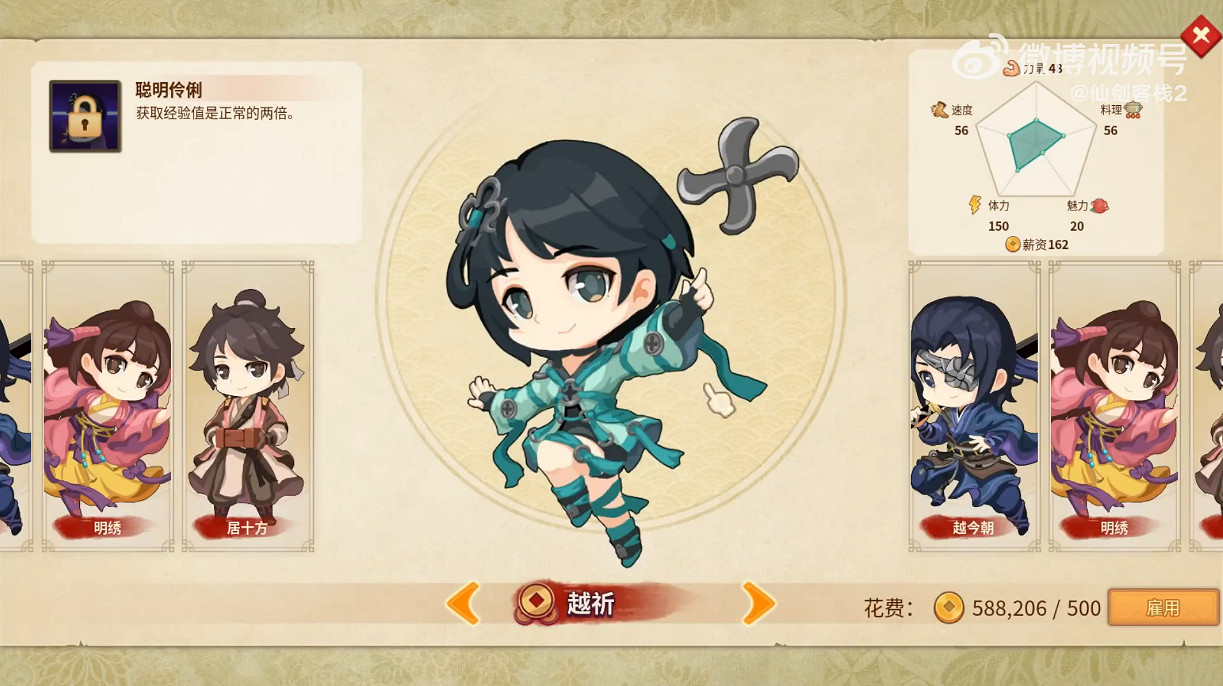The image size is (1223, 686).
Task: Click the charm 魅力 stat icon
Action: click(1100, 206)
